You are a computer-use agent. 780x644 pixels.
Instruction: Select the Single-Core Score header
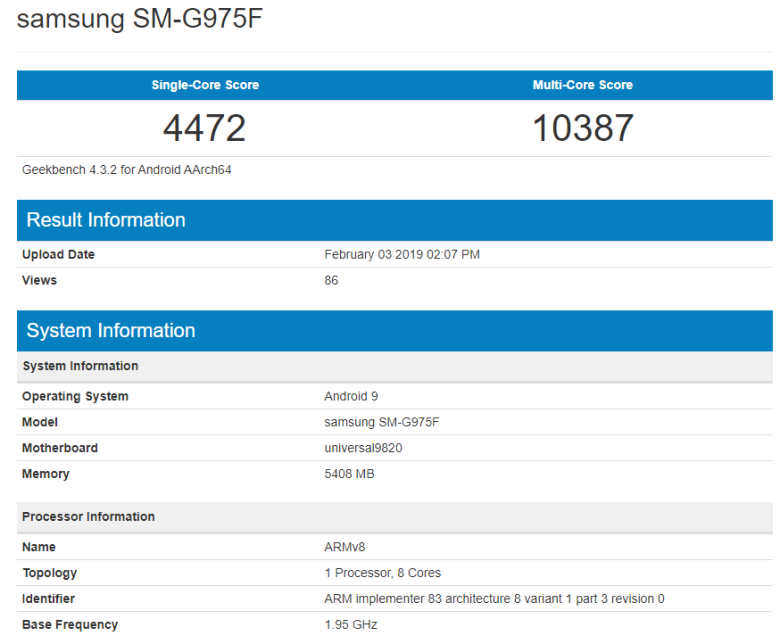tap(205, 85)
